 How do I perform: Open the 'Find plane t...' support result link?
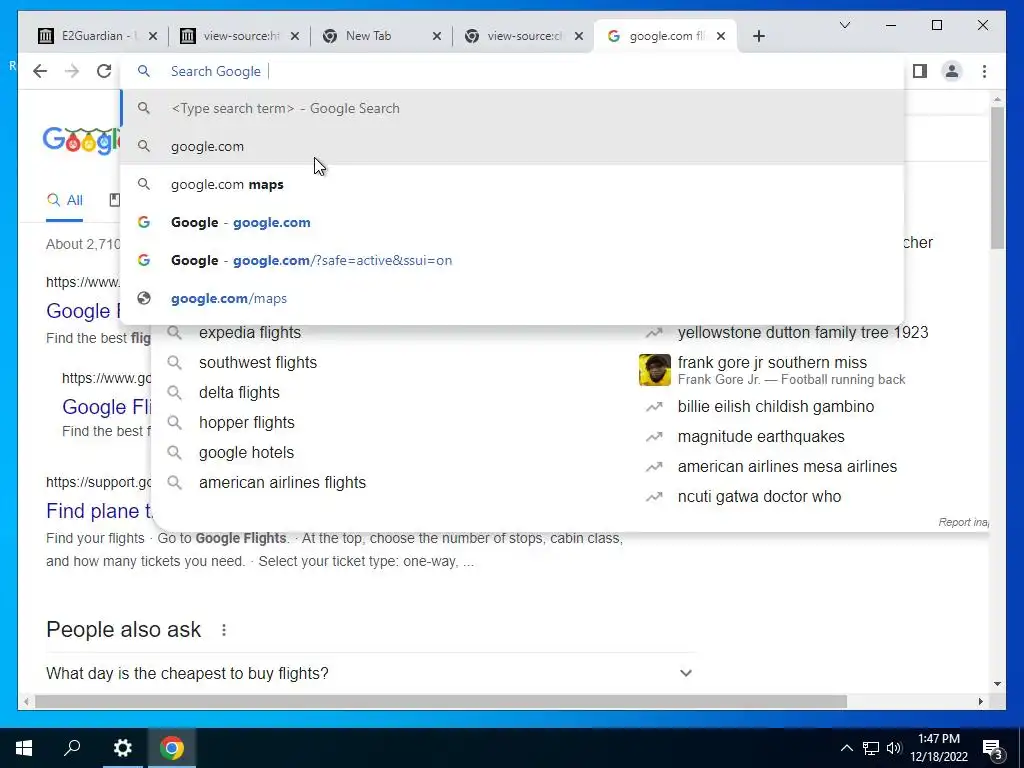tap(99, 511)
